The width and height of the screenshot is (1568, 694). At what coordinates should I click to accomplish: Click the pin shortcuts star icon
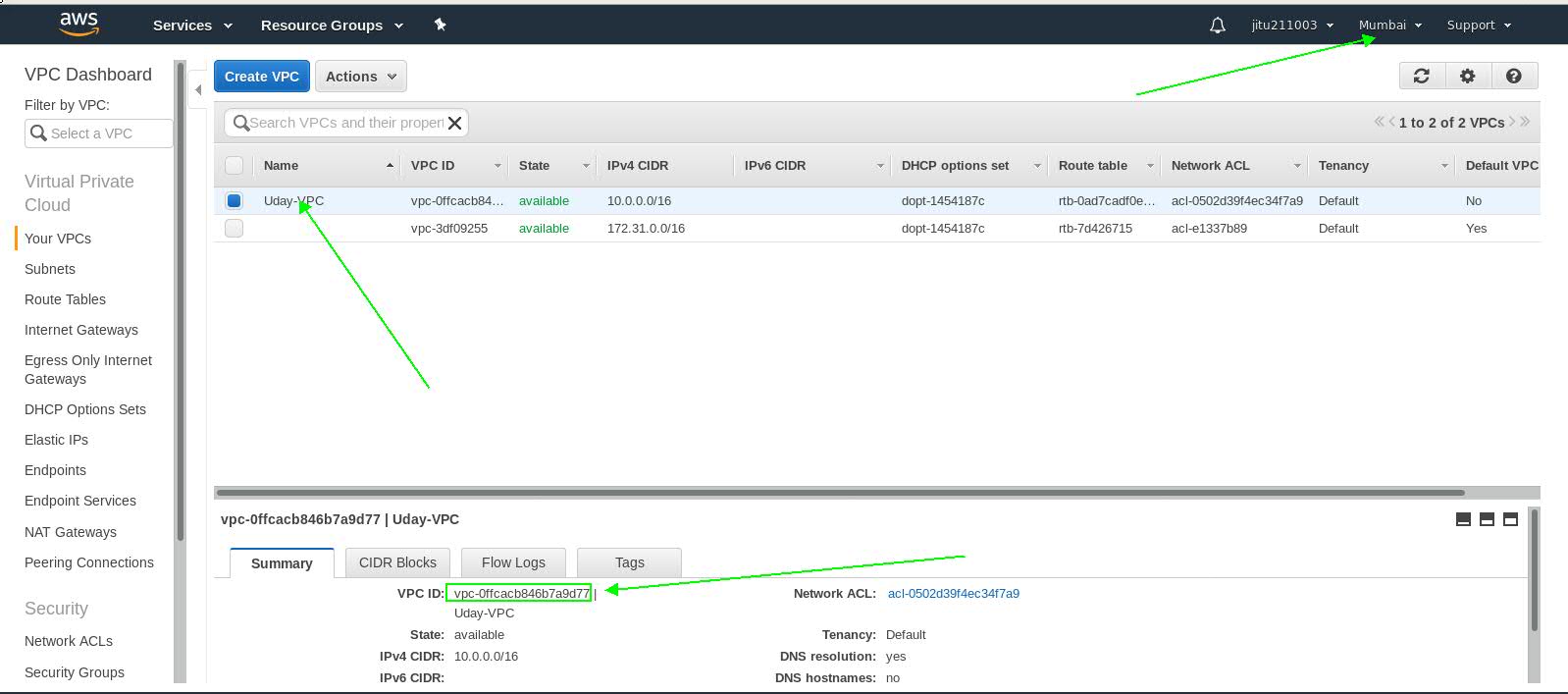(441, 25)
